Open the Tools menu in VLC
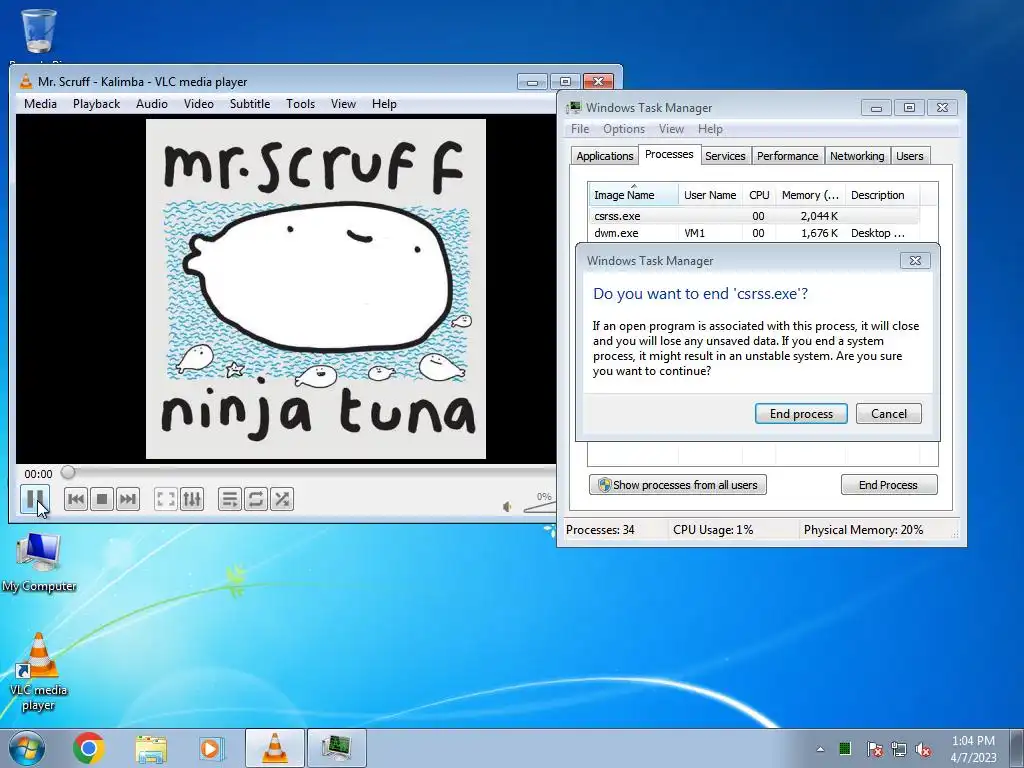Screen dimensions: 1024x768 tap(300, 104)
